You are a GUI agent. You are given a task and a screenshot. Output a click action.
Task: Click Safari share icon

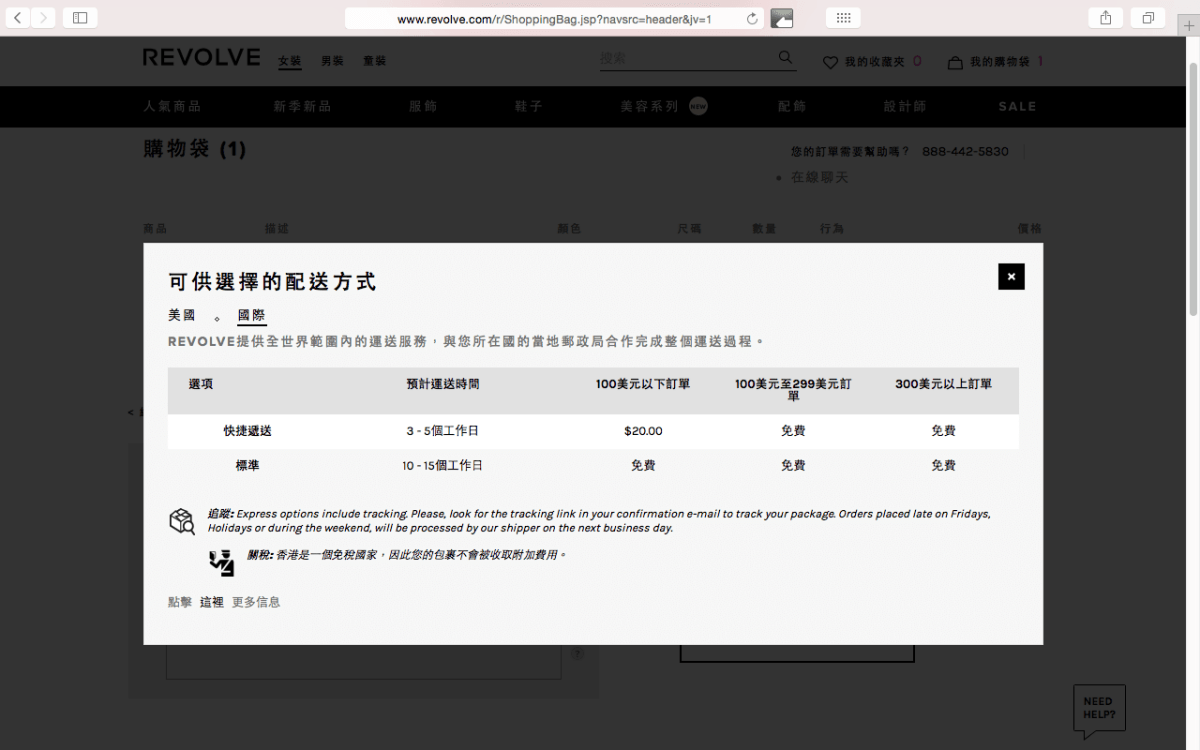pos(1105,18)
